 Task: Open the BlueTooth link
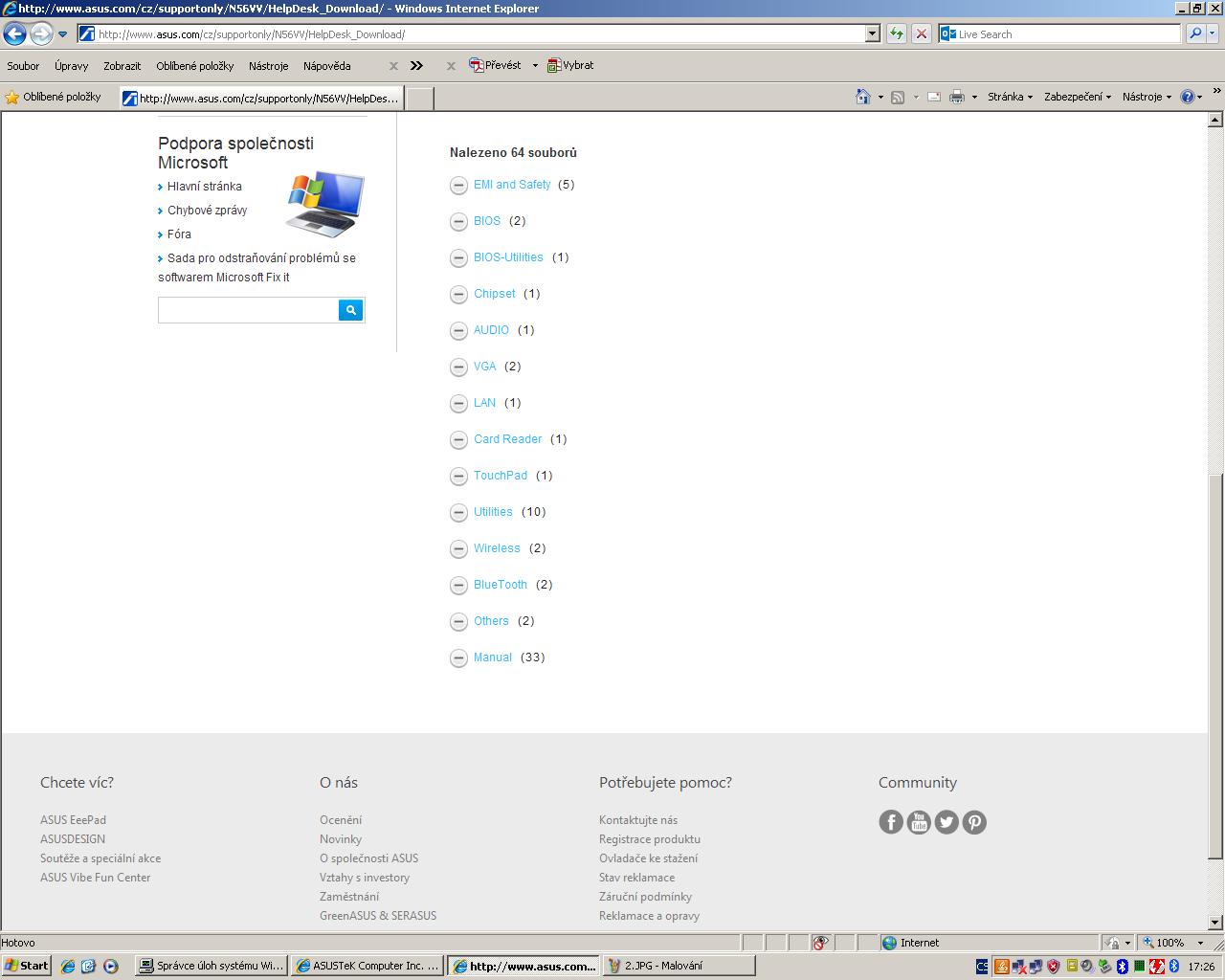[x=501, y=585]
